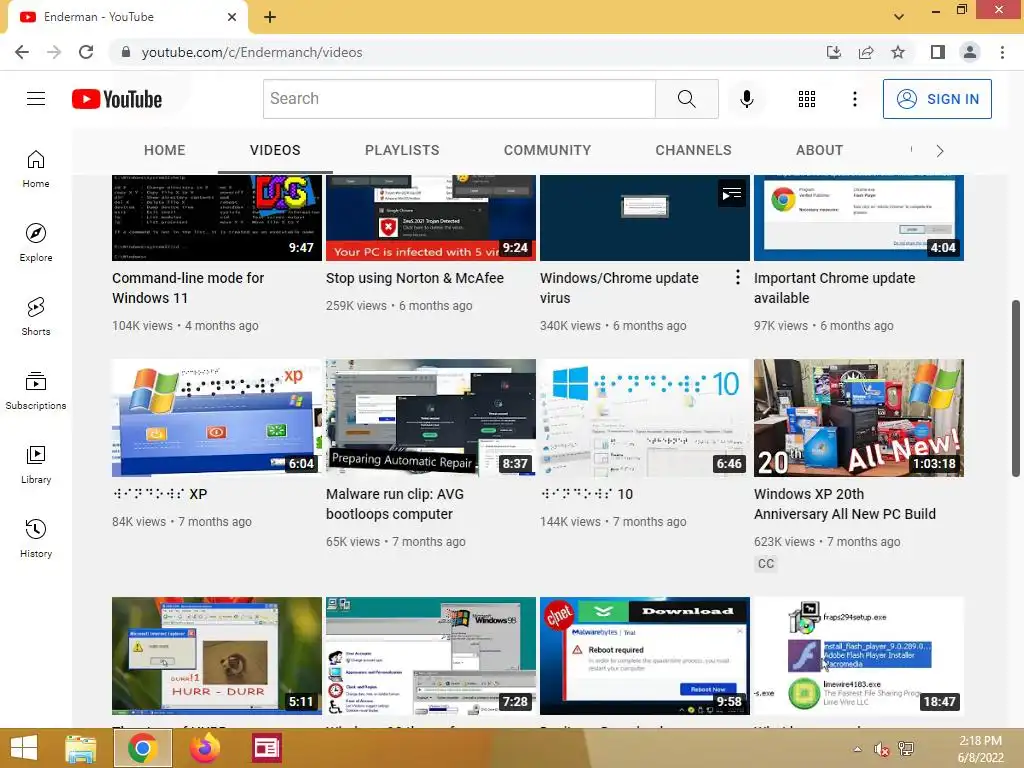Open History in the sidebar

[36, 539]
